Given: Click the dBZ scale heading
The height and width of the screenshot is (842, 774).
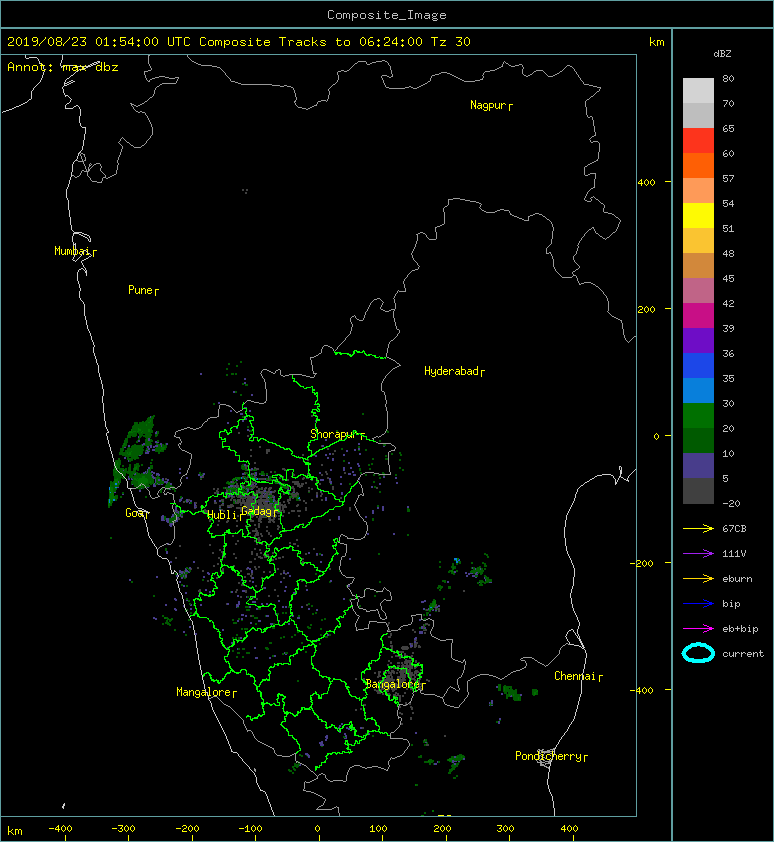Looking at the screenshot, I should (x=722, y=54).
